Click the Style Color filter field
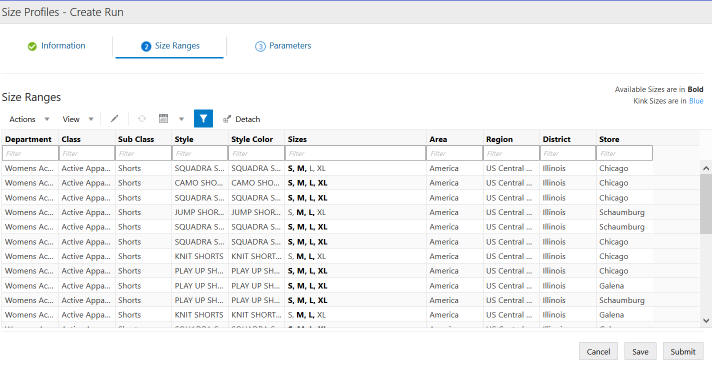 (257, 154)
